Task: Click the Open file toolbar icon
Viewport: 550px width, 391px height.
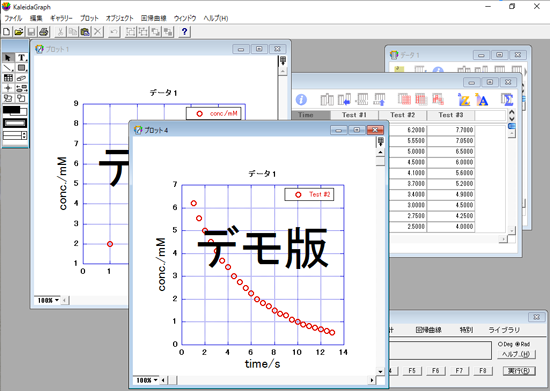Action: 19,32
